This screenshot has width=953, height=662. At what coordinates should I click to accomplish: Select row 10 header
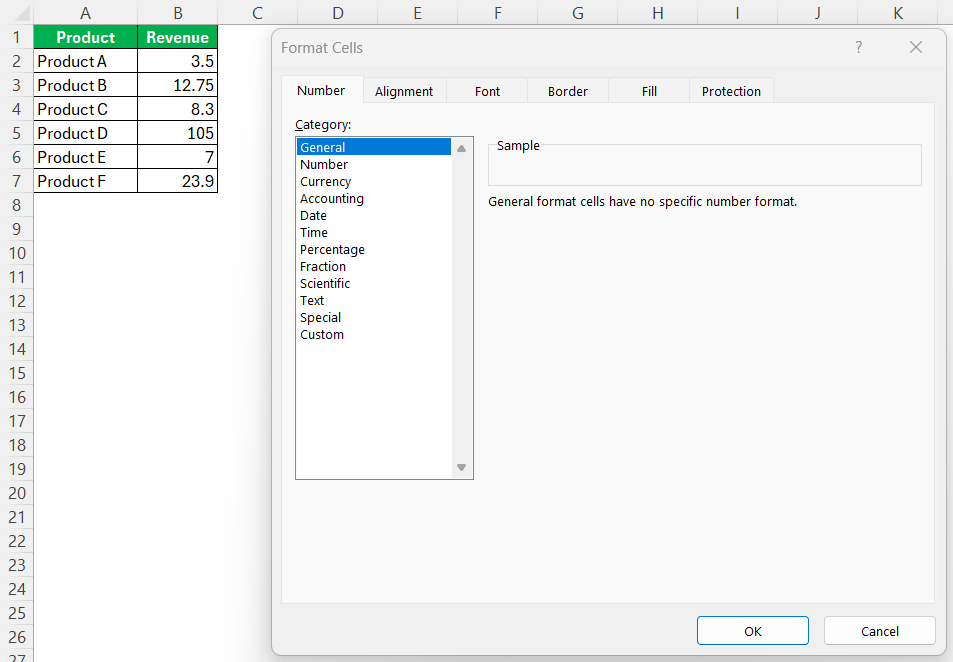click(x=17, y=253)
